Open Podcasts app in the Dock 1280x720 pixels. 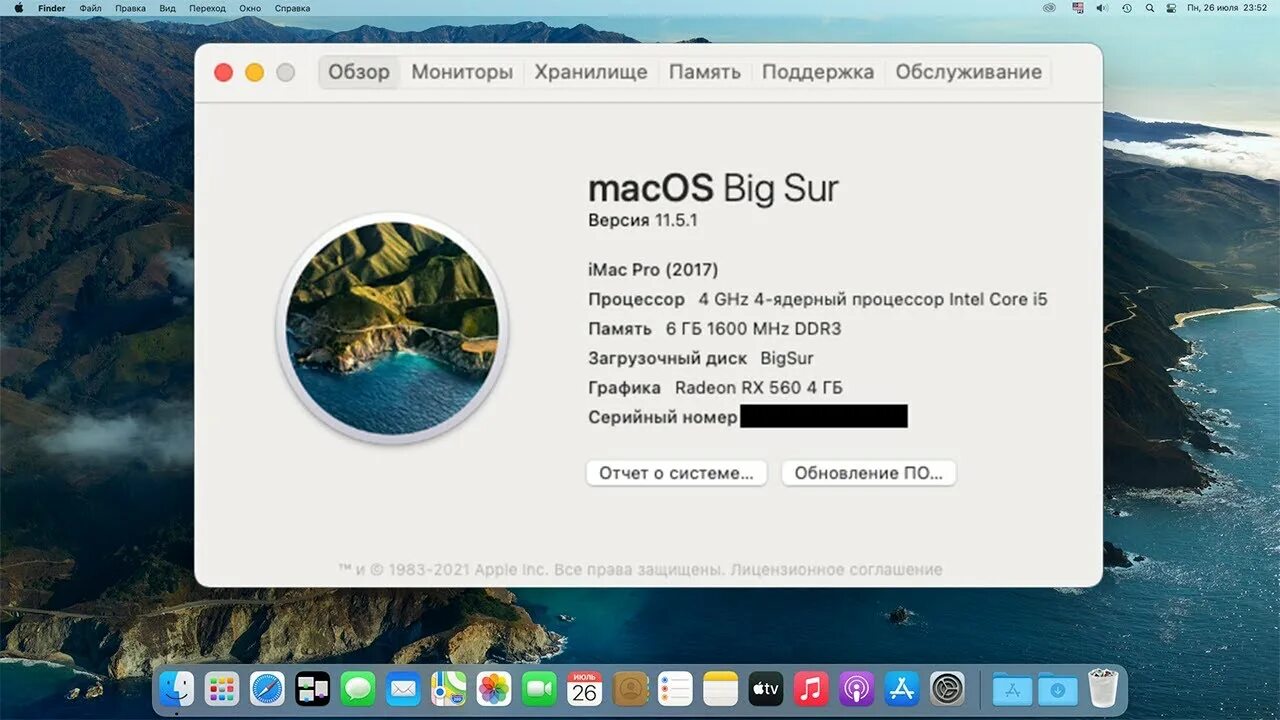pos(857,688)
